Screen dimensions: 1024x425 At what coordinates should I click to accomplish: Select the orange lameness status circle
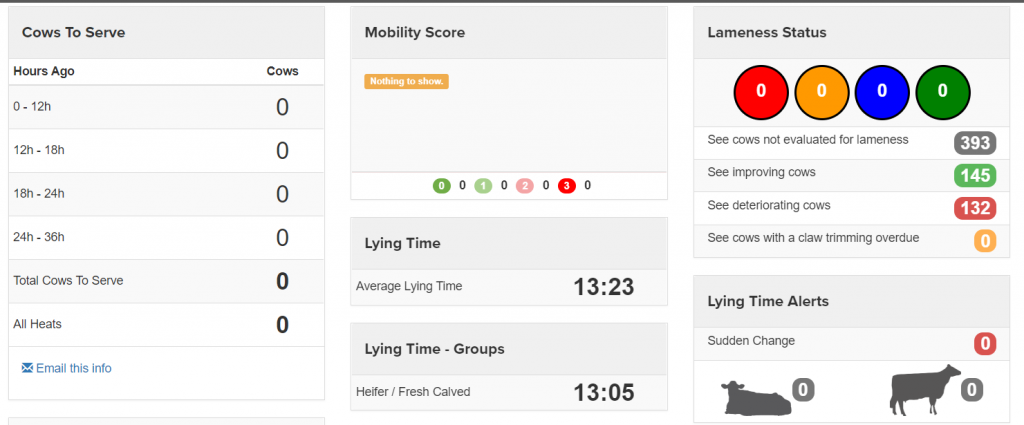coord(821,91)
